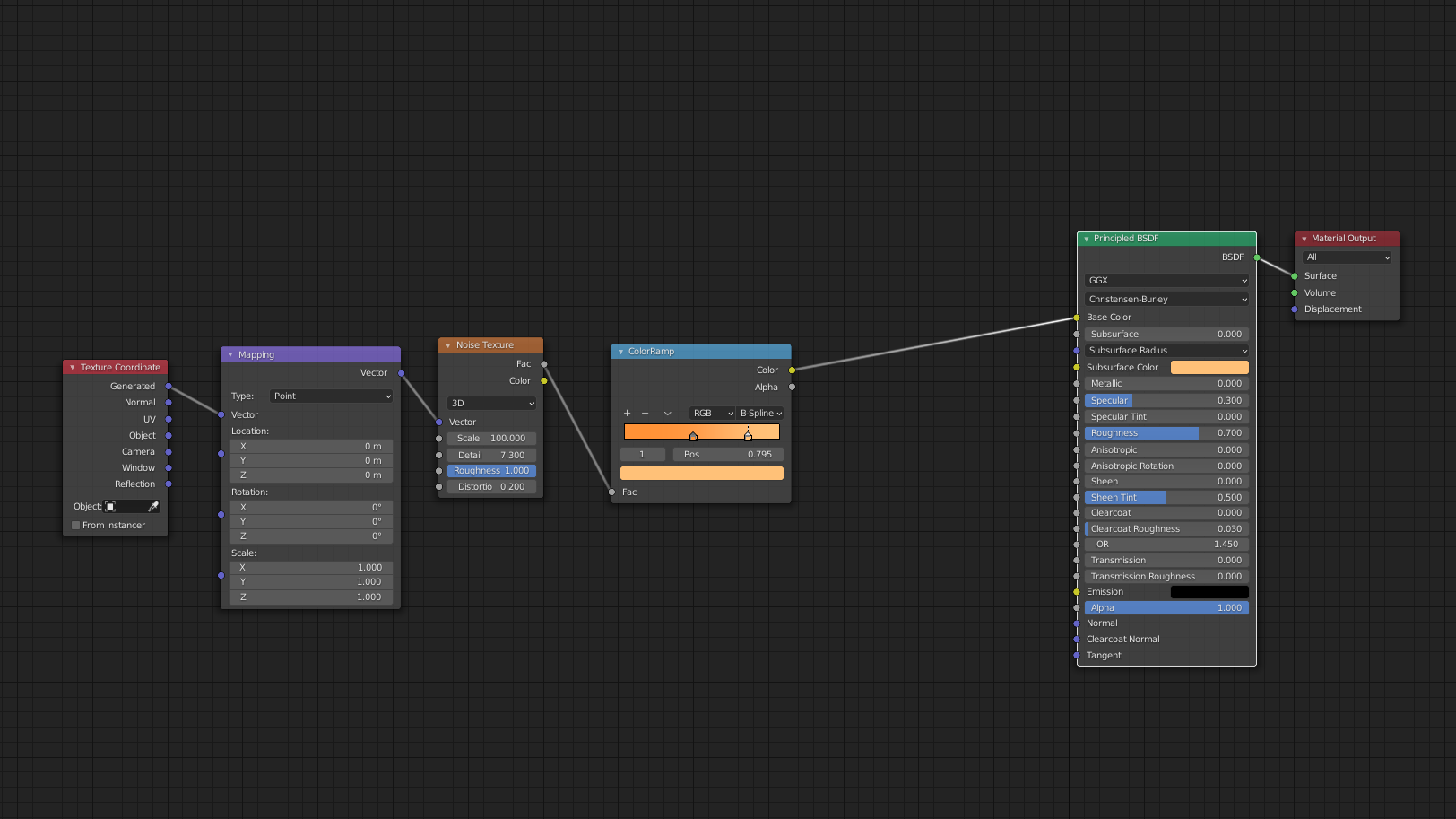Viewport: 1456px width, 819px height.
Task: Click Principled BSDF Normal input socket
Action: click(x=1077, y=623)
